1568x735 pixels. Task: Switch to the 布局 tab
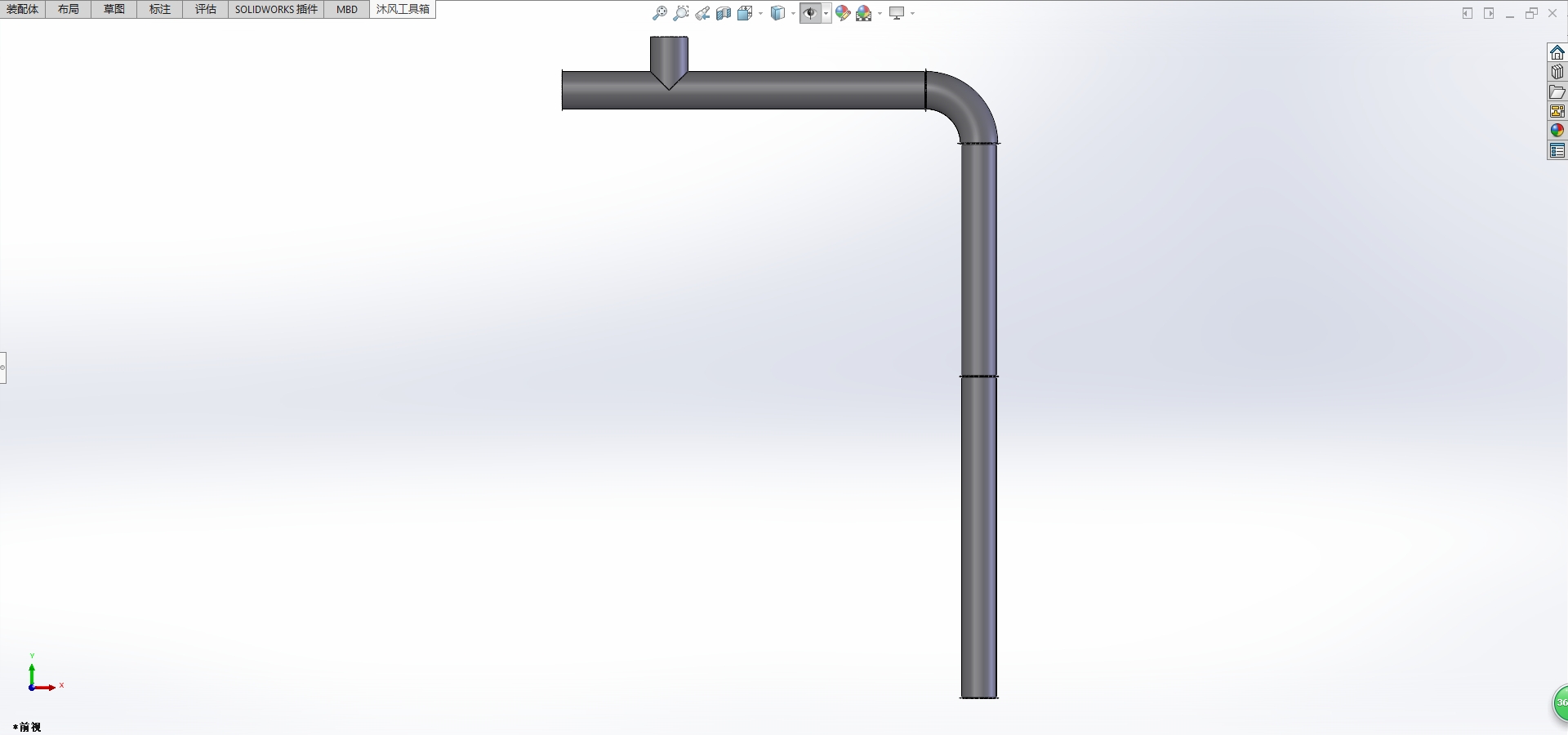click(69, 9)
